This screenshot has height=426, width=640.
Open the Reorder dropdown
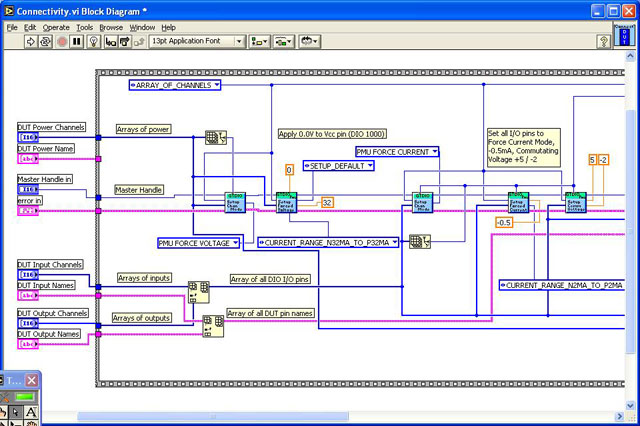(309, 41)
